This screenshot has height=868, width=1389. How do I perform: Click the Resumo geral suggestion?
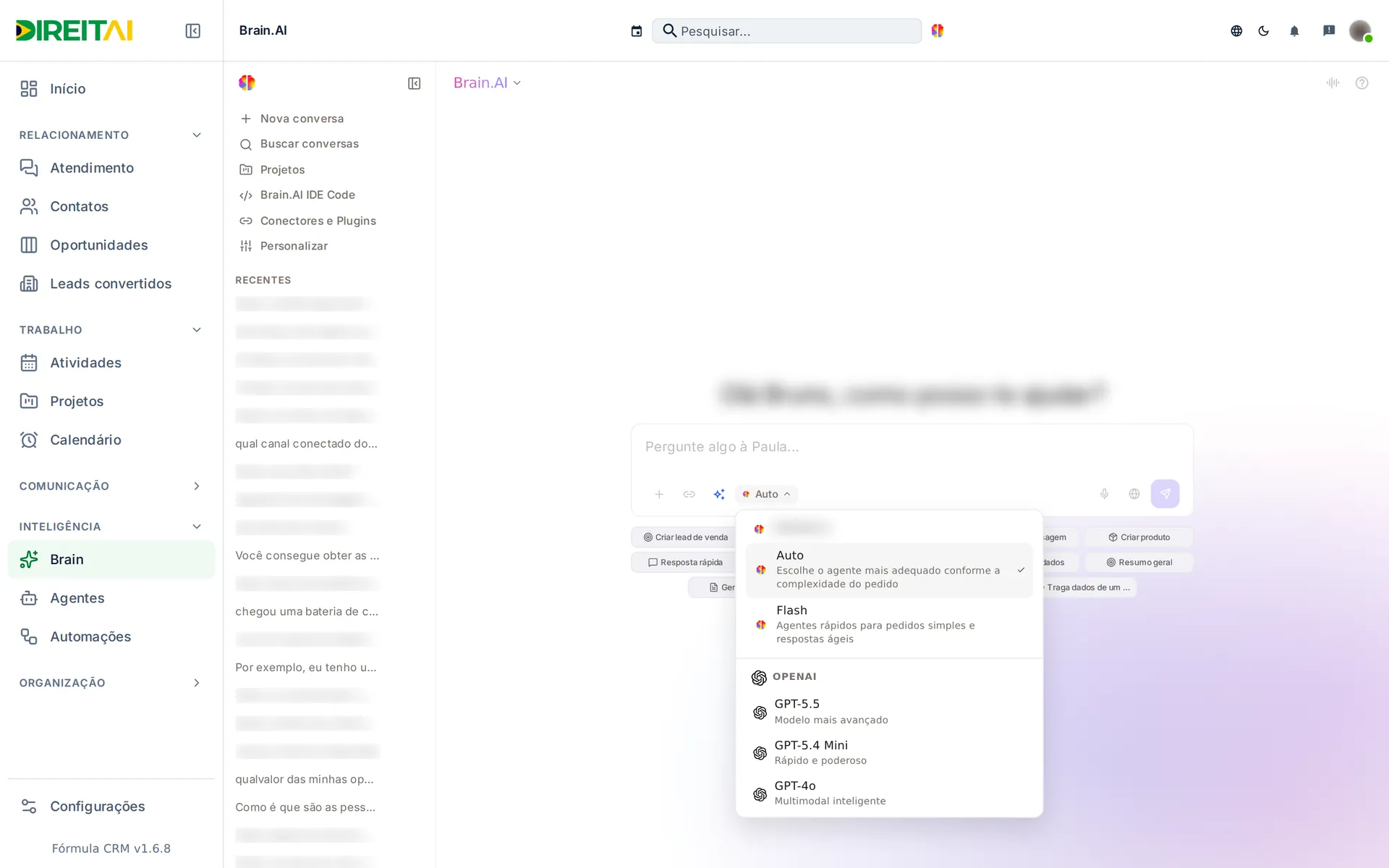click(1139, 562)
